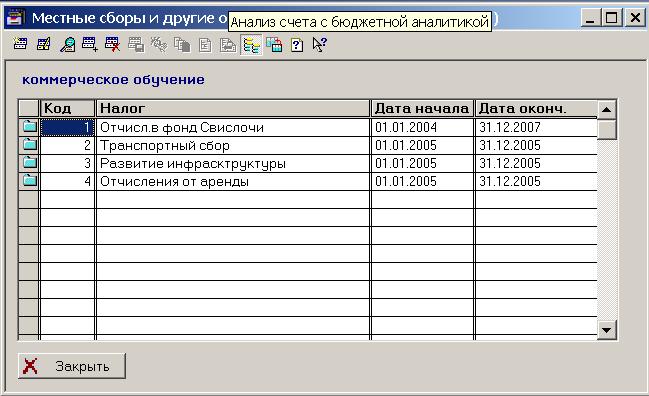Viewport: 649px width, 396px height.
Task: Open account analysis with budget analytics
Action: point(251,45)
